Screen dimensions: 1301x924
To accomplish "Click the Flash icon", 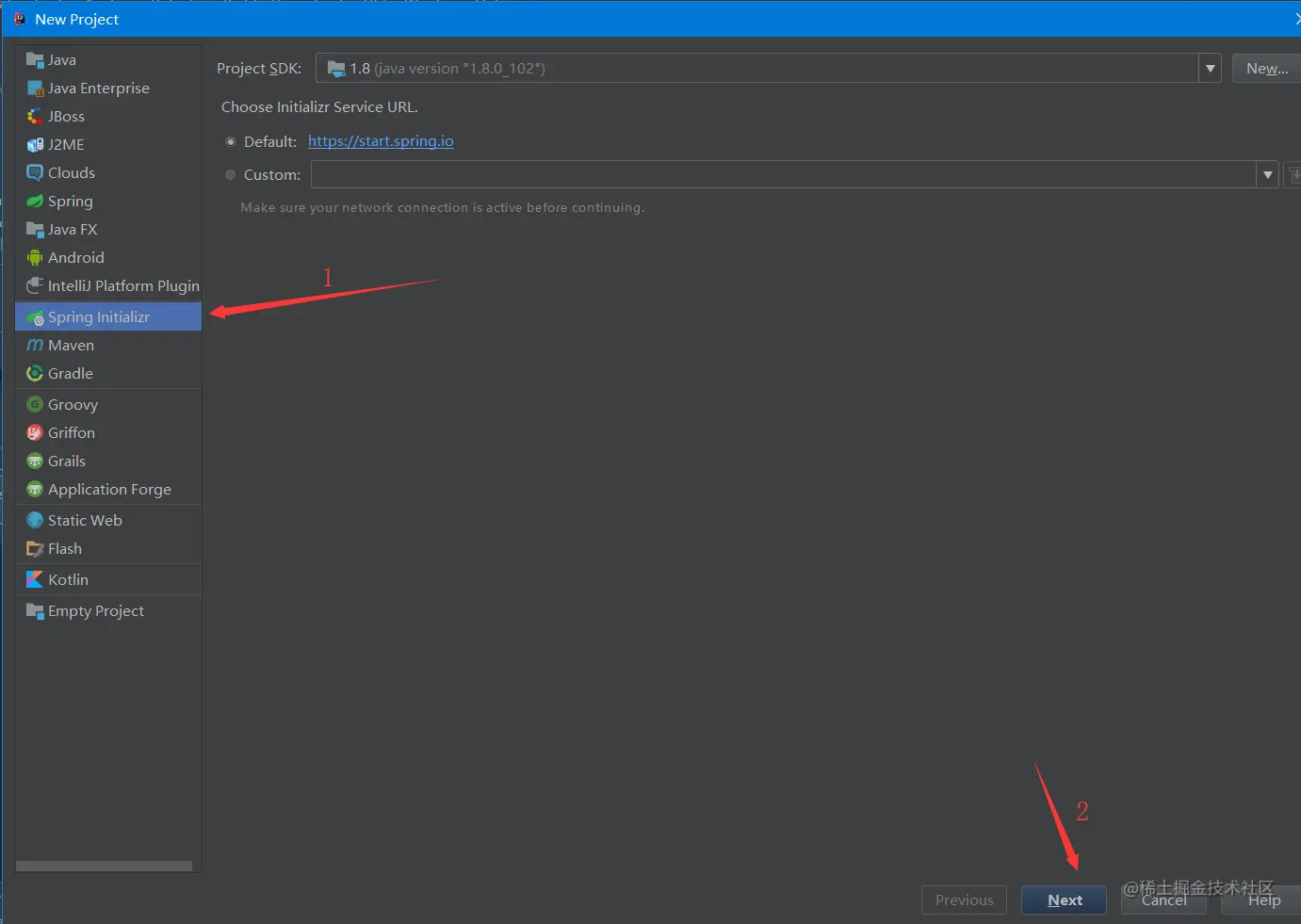I will [35, 549].
